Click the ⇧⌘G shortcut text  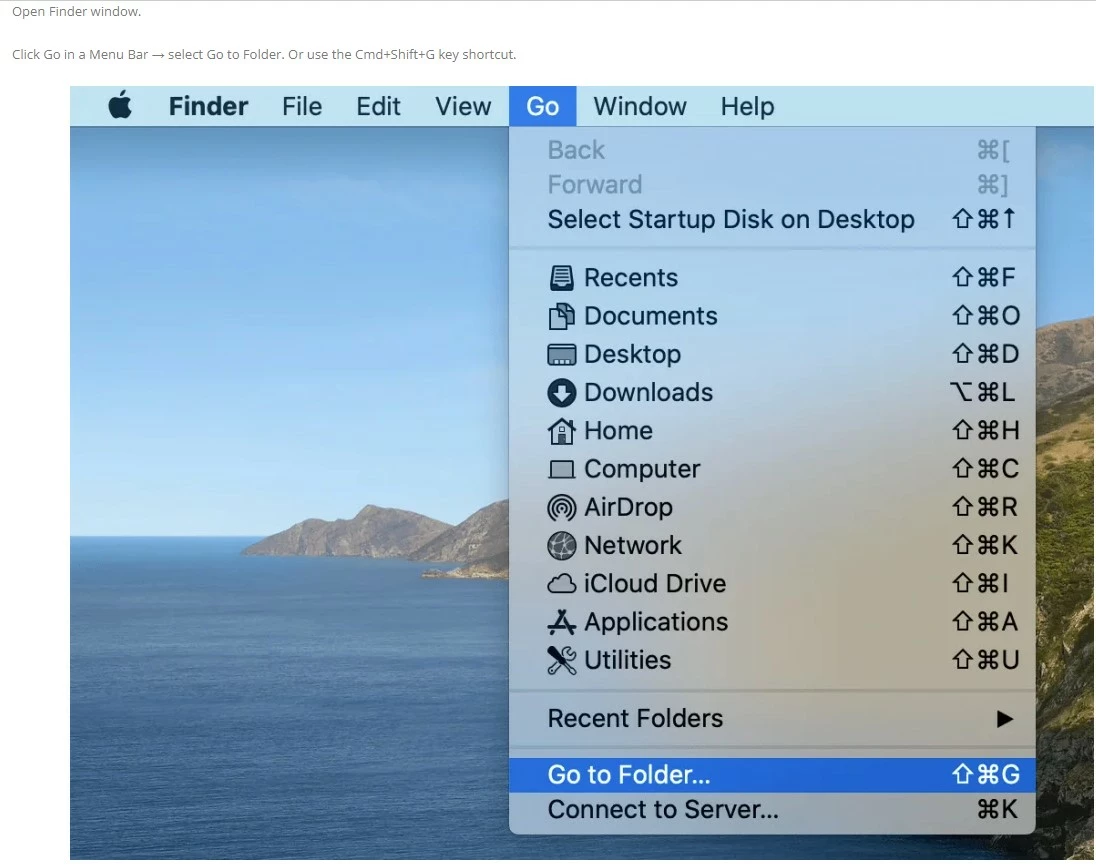tap(986, 775)
